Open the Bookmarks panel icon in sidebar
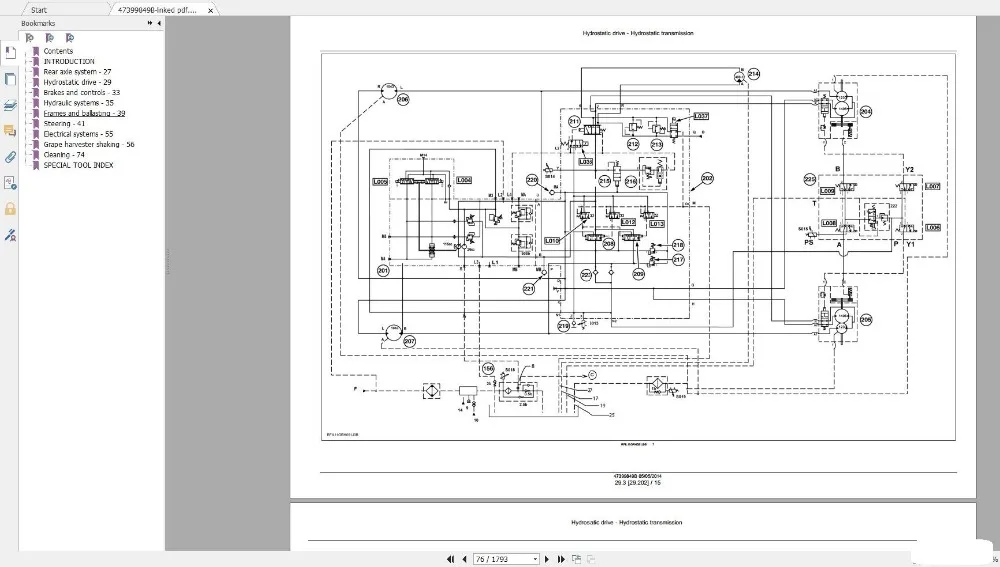This screenshot has width=1000, height=567. [10, 53]
